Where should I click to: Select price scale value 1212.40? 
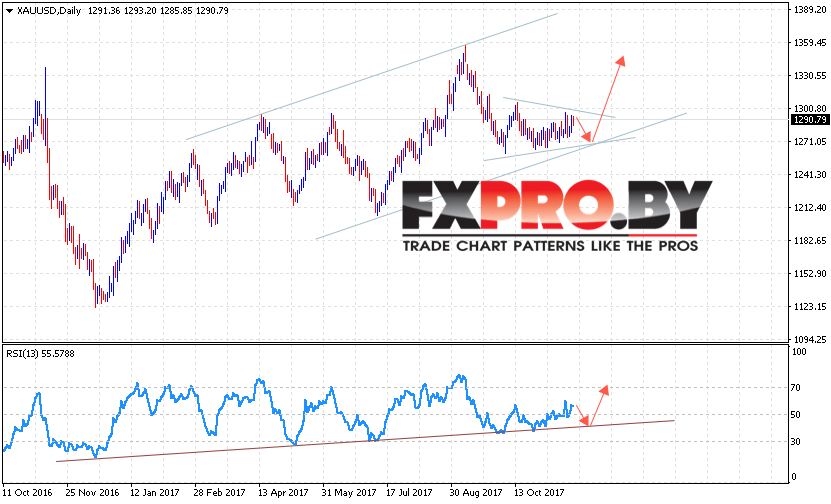pos(809,208)
